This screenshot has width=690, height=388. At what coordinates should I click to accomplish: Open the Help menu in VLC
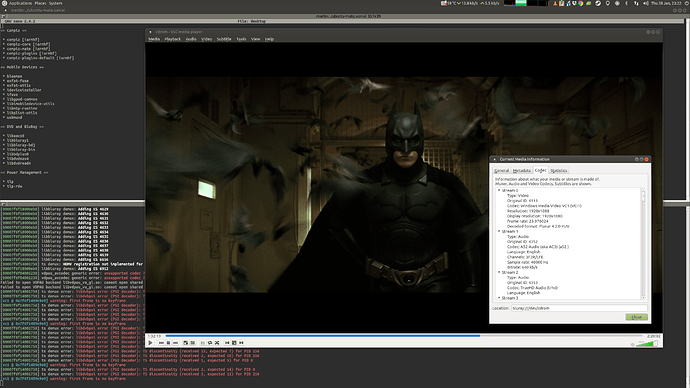(x=269, y=39)
